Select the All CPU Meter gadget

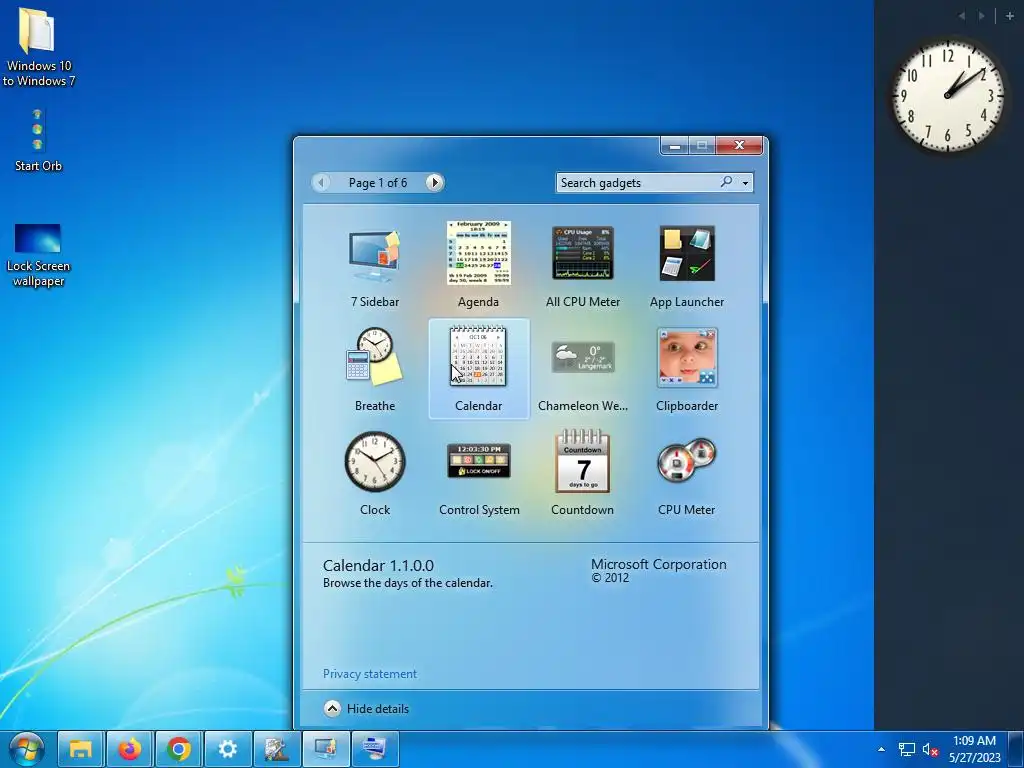point(583,266)
